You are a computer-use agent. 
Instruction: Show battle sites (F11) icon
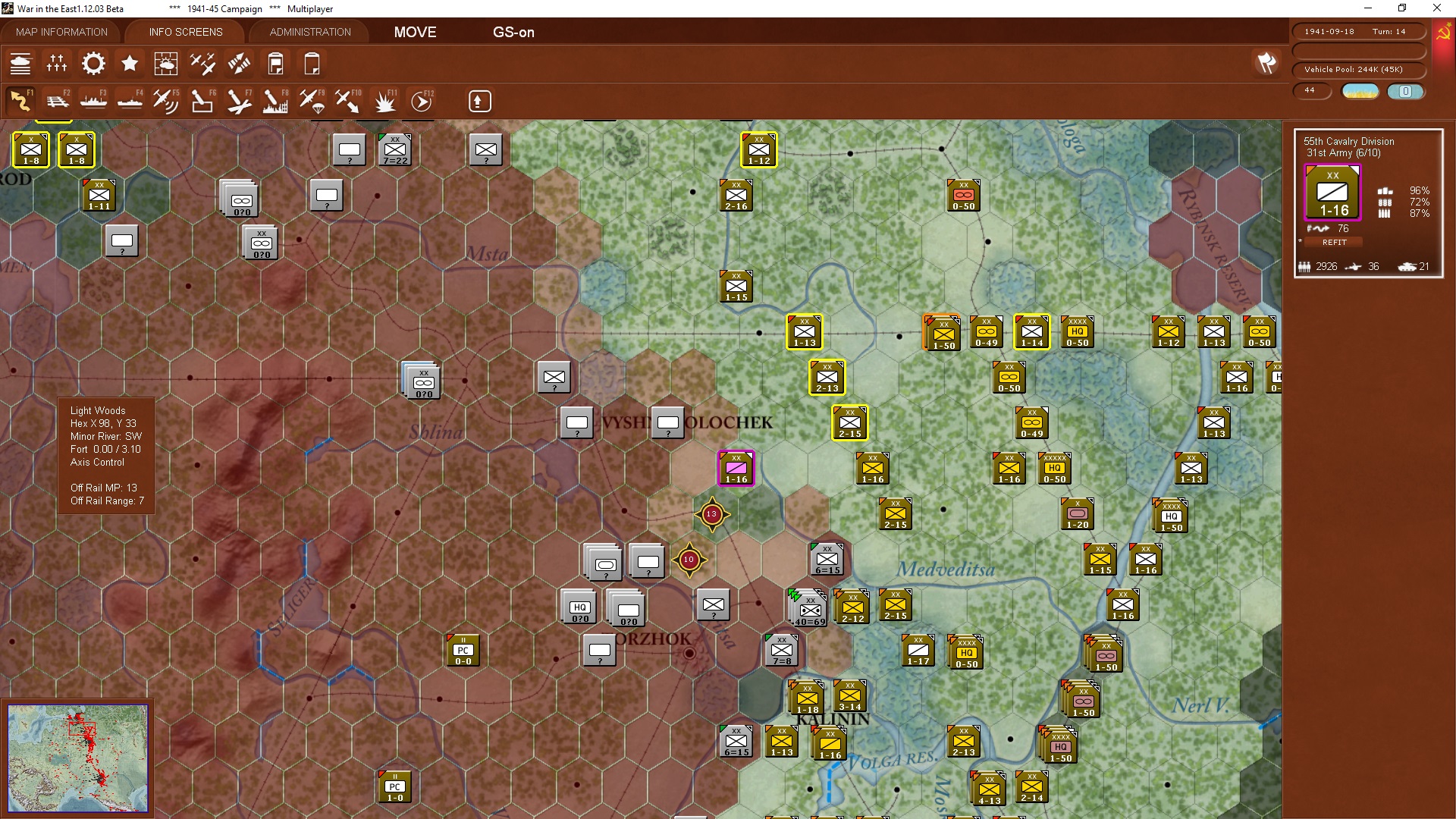click(384, 101)
